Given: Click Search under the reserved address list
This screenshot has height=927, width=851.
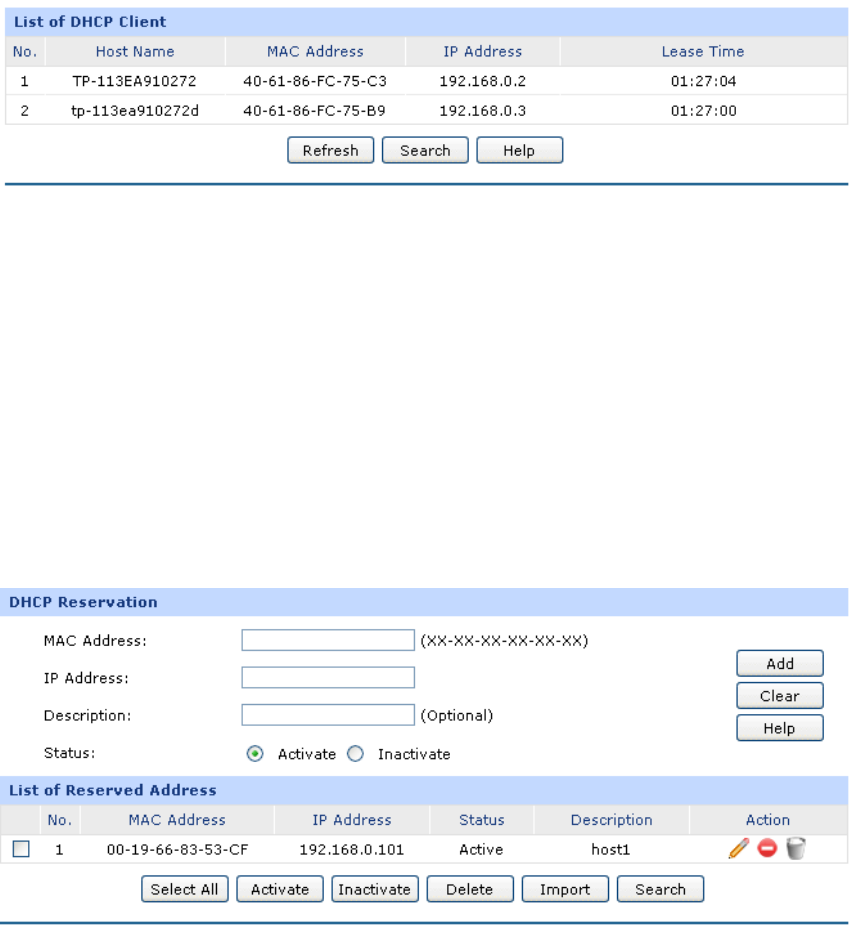Looking at the screenshot, I should point(660,889).
